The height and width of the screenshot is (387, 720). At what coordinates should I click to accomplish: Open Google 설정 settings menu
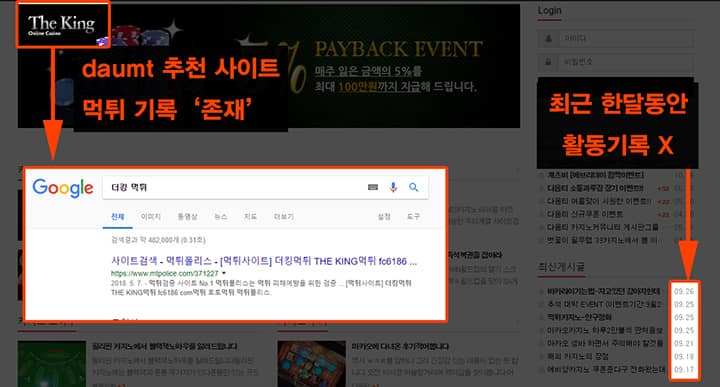point(384,217)
